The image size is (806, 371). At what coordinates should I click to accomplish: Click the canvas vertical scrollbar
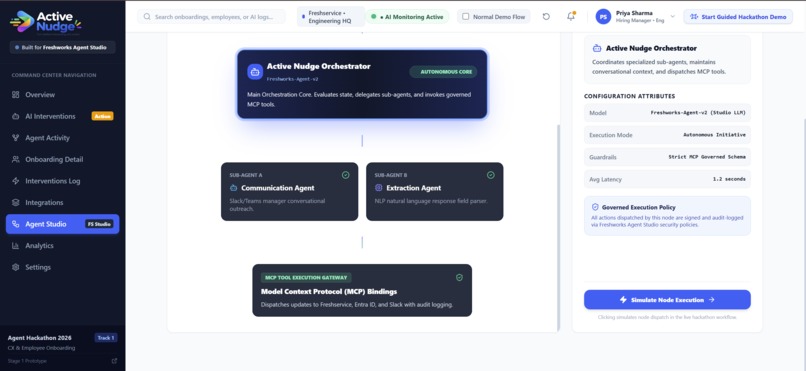558,227
